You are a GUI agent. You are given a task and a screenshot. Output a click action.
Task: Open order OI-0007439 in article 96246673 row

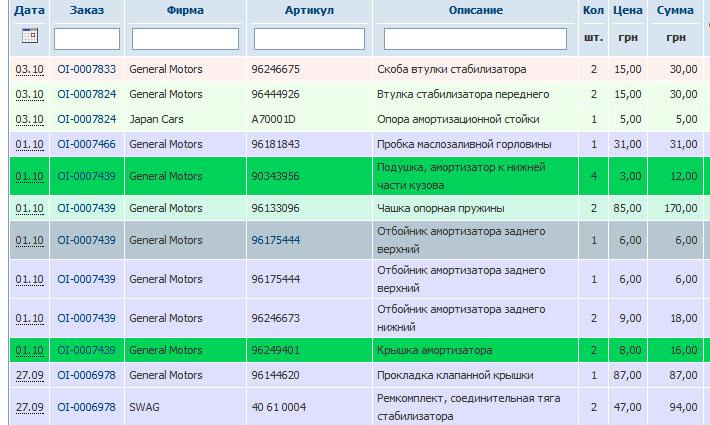pyautogui.click(x=86, y=318)
